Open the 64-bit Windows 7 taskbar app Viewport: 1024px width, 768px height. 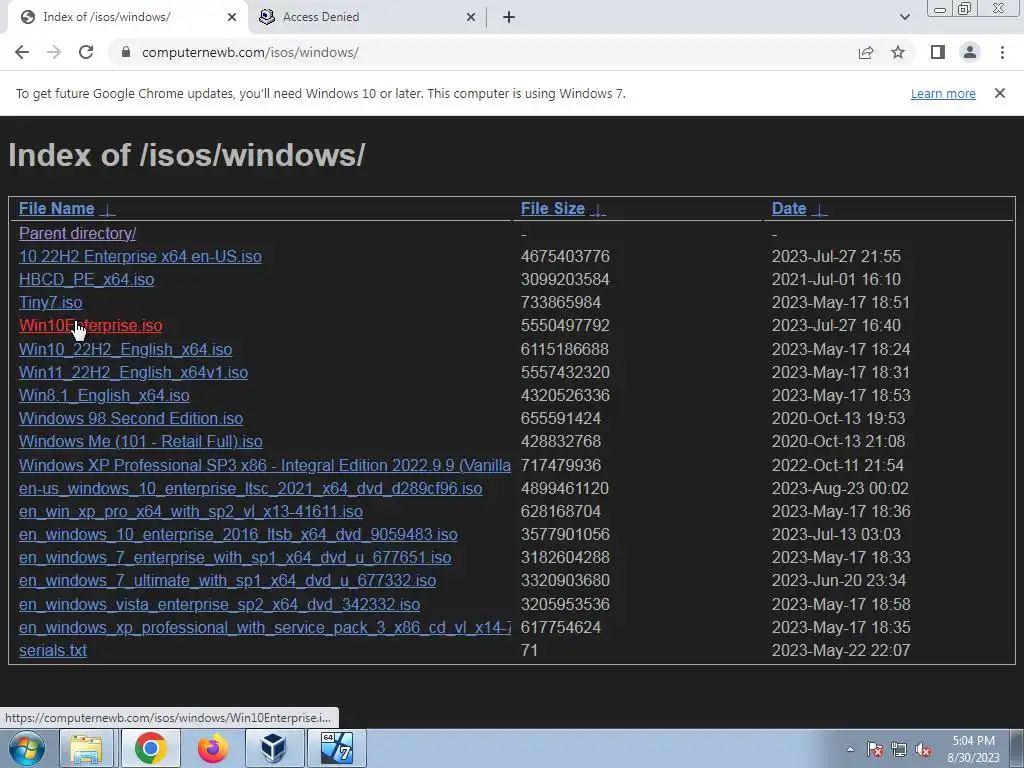click(337, 748)
